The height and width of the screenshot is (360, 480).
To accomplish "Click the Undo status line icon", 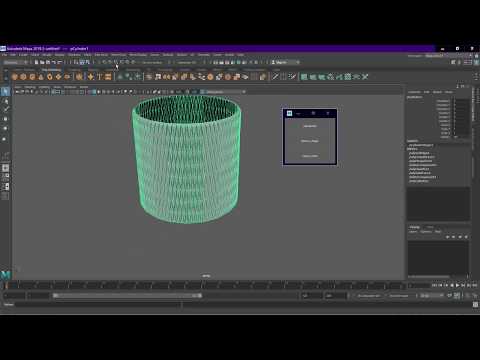I will [54, 62].
